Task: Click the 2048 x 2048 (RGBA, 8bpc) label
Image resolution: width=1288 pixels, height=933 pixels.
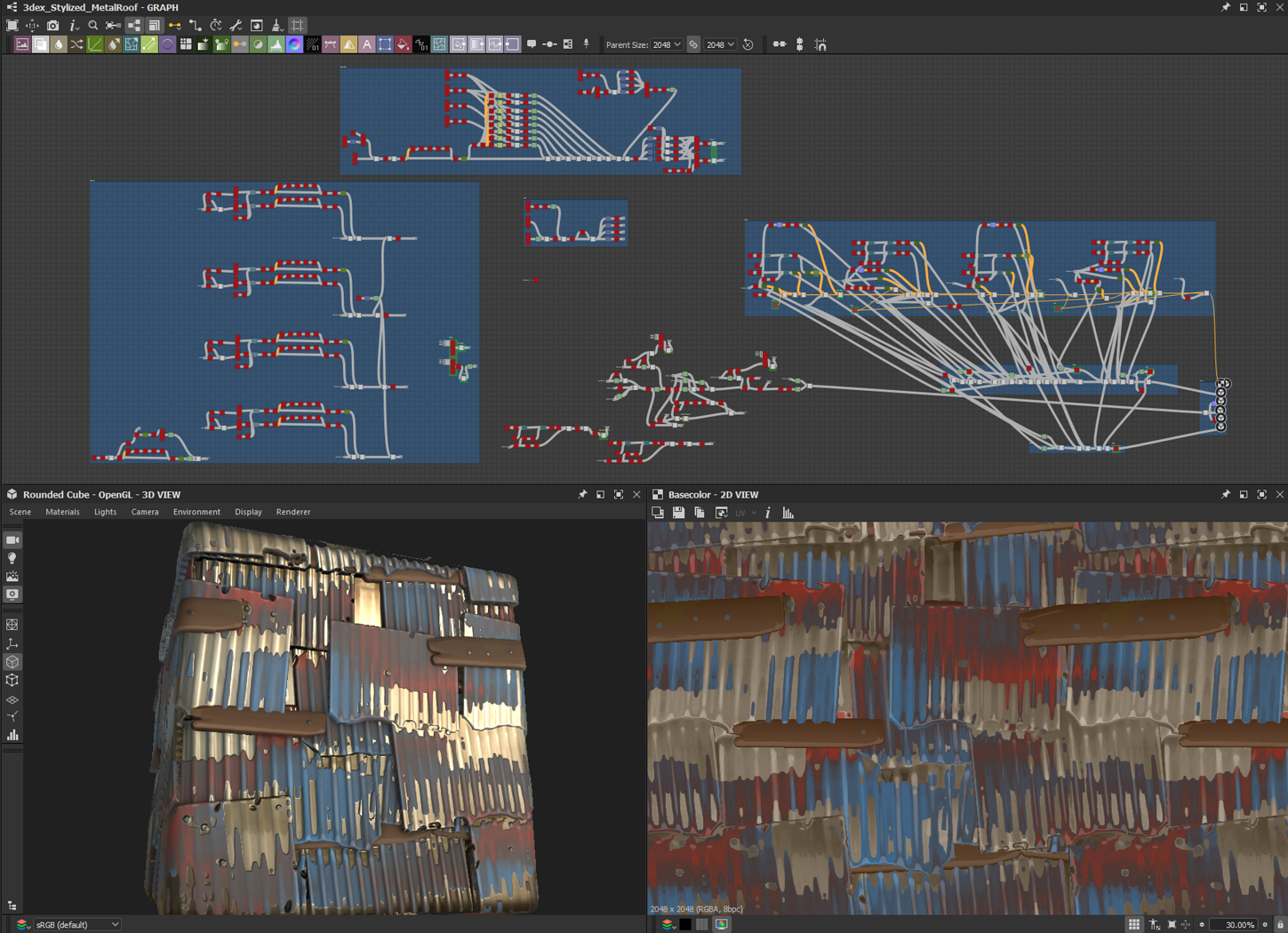Action: [x=696, y=909]
